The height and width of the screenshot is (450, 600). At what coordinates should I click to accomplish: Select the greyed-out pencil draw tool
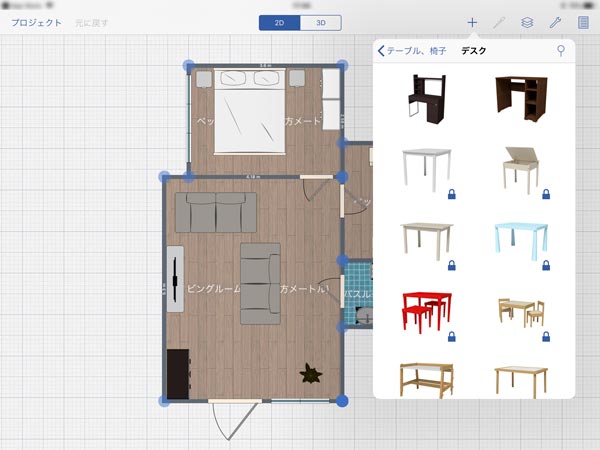coord(499,22)
